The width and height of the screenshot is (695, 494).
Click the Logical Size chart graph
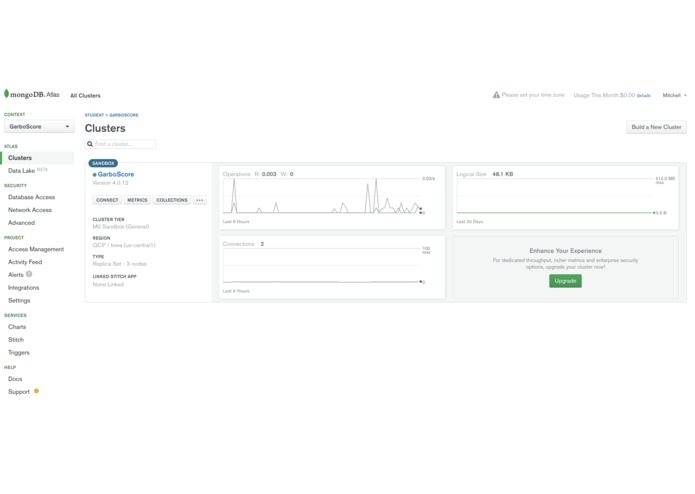556,196
